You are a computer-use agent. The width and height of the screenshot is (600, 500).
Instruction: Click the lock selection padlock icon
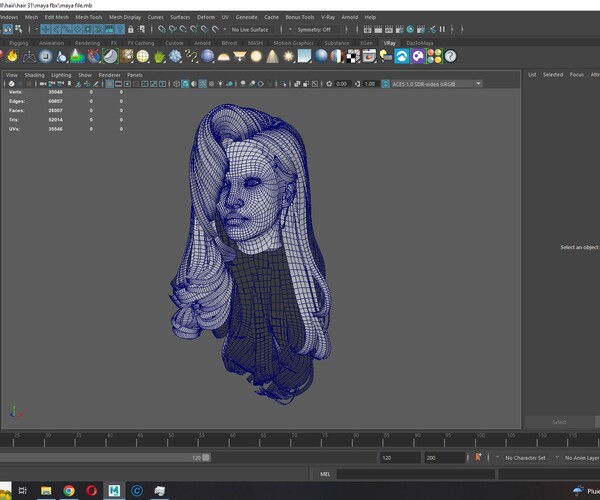tap(131, 29)
